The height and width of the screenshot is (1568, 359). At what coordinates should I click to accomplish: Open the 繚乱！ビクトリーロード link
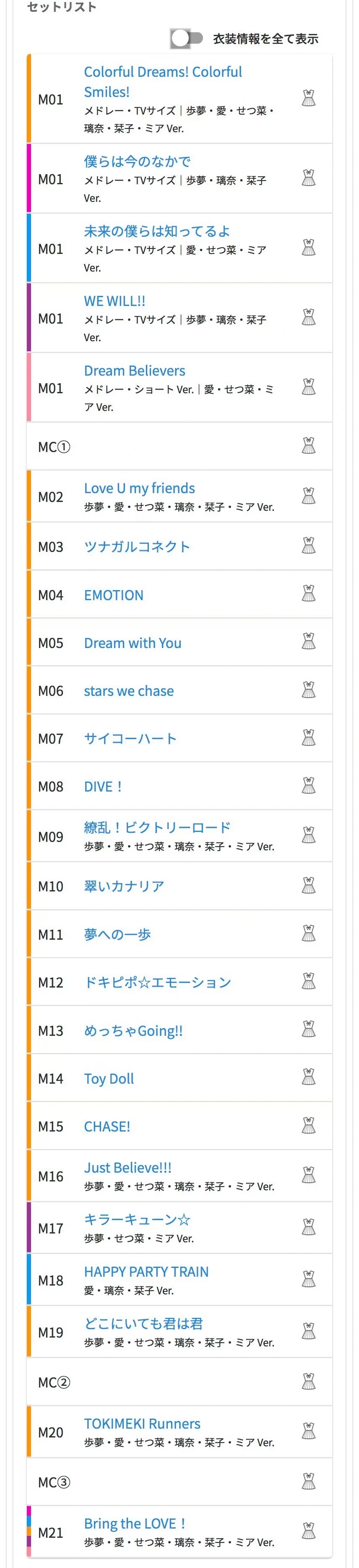click(x=158, y=827)
